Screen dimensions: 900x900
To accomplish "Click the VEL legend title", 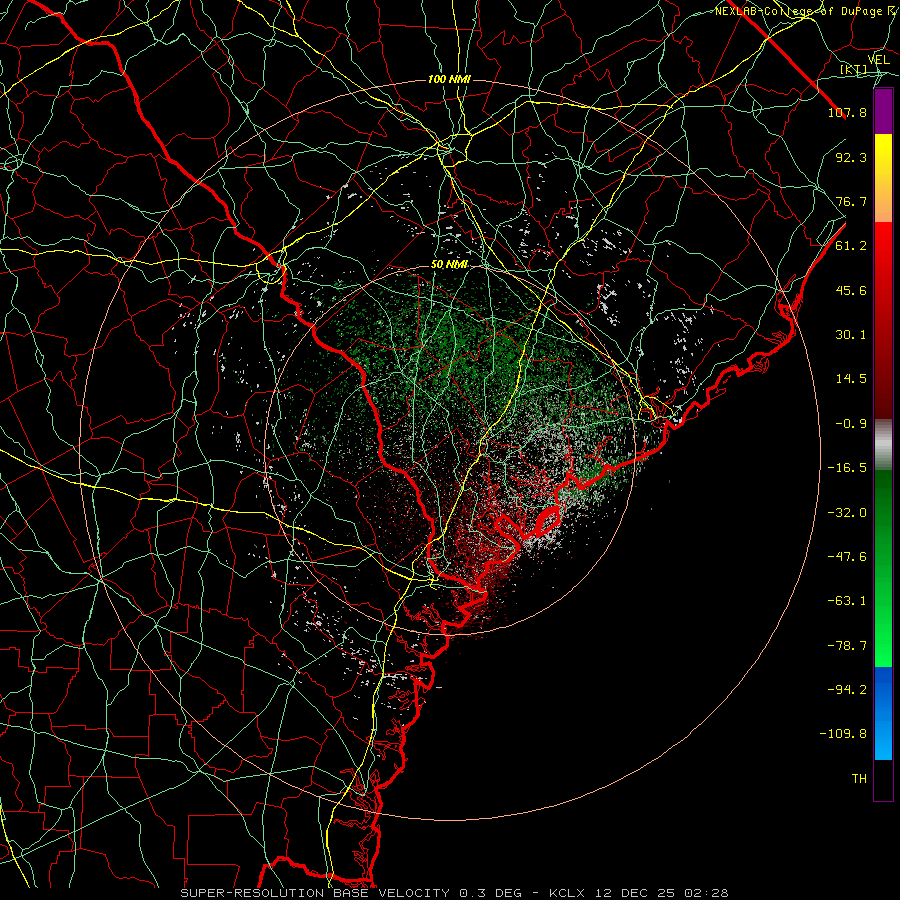I will point(878,60).
